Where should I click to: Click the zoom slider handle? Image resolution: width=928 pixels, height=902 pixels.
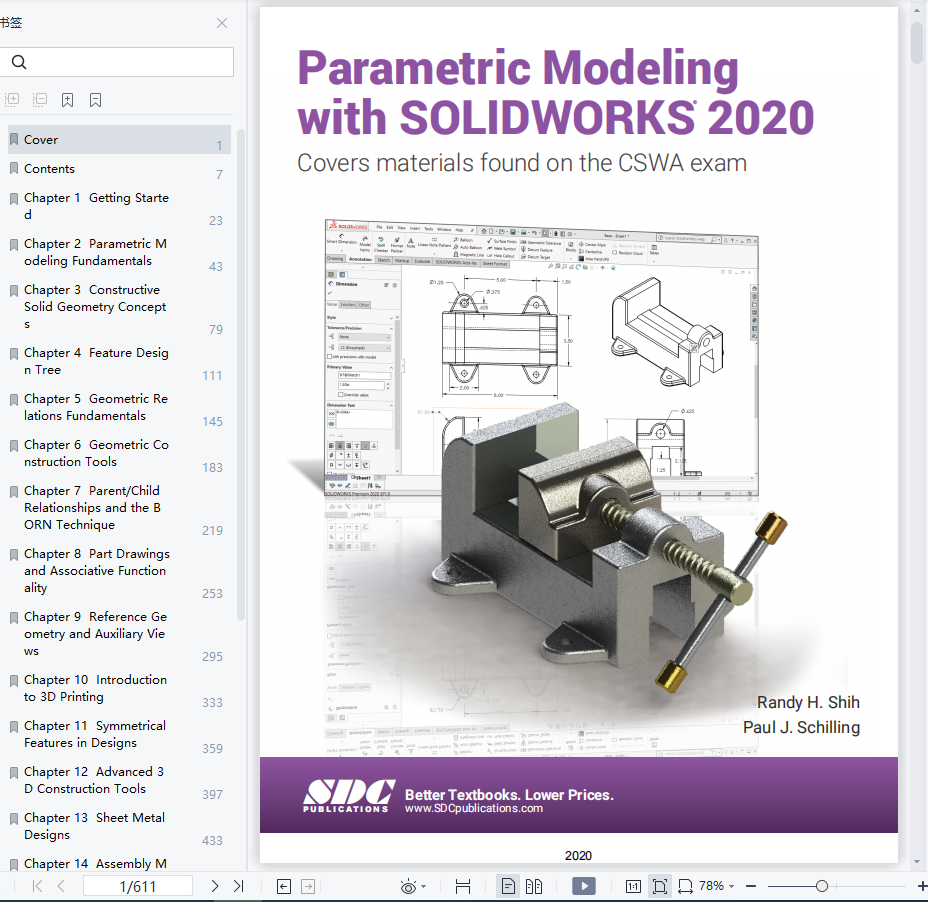tap(821, 886)
